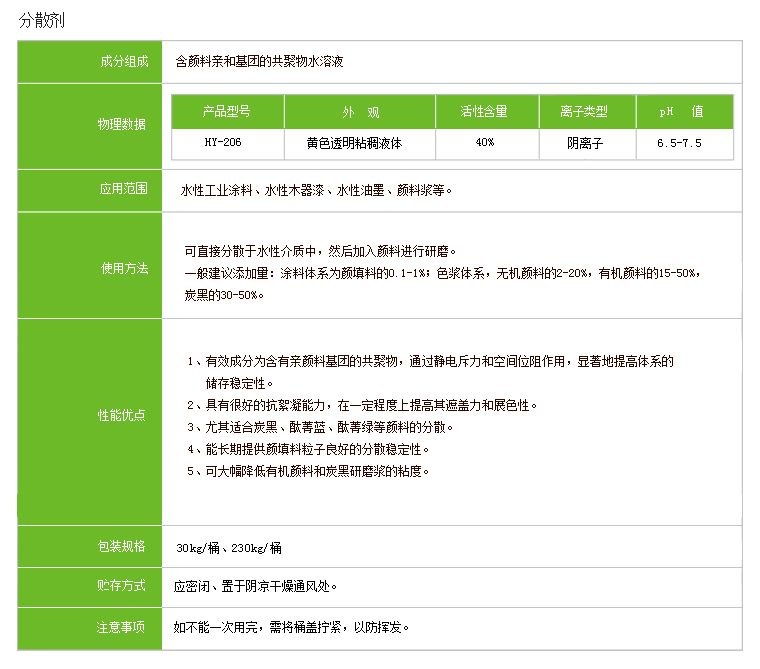Click the line 可直接分散于水性介质中
760x669 pixels.
tap(320, 251)
